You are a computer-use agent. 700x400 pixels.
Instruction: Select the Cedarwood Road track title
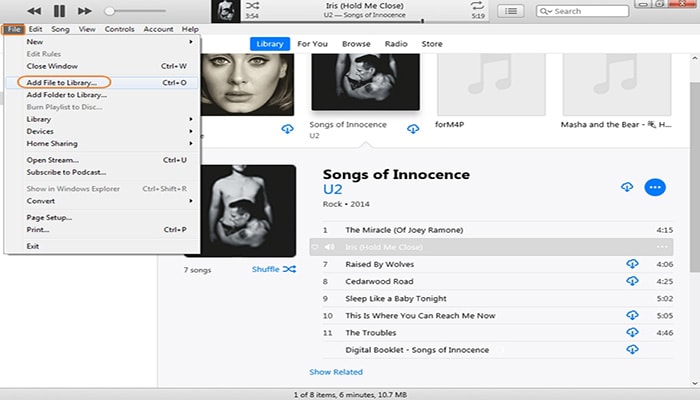point(379,281)
